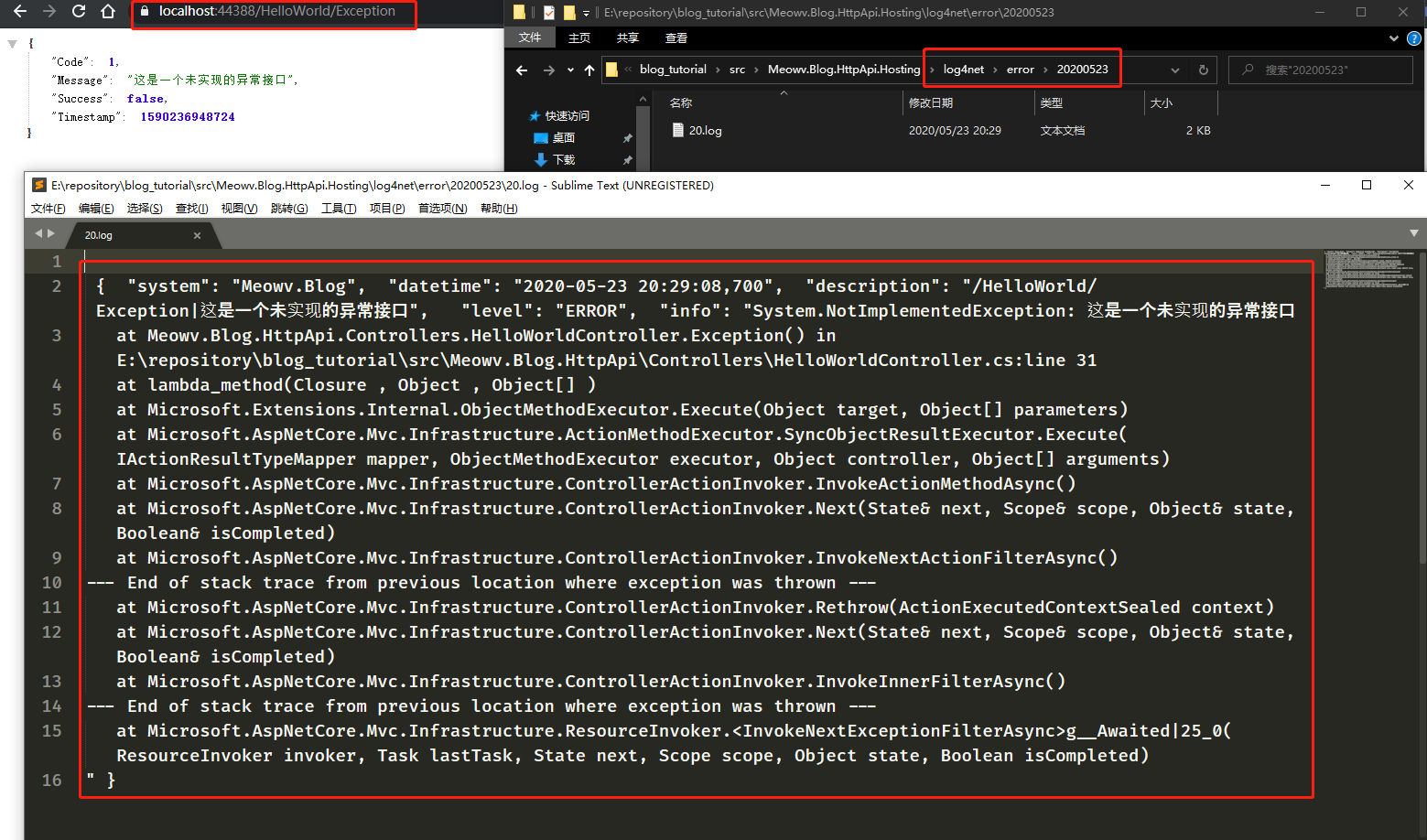Expand the breadcrumb chevron after log4net
The height and width of the screenshot is (840, 1427).
coord(995,70)
